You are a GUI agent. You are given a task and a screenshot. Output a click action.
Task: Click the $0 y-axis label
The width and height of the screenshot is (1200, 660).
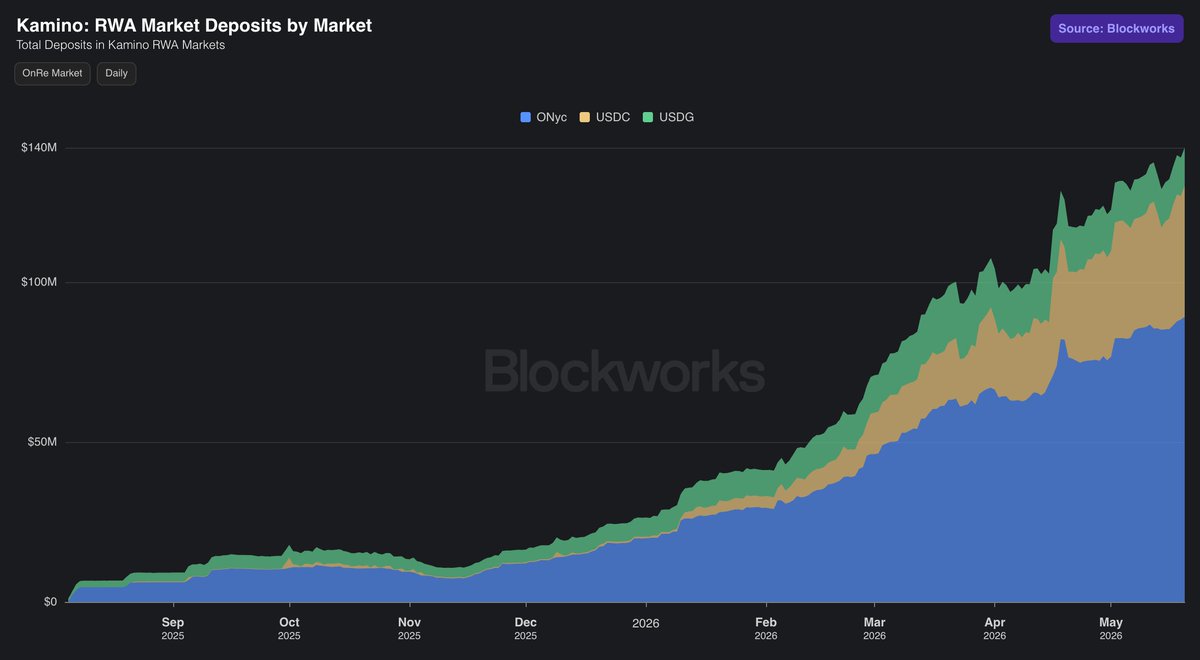(49, 602)
